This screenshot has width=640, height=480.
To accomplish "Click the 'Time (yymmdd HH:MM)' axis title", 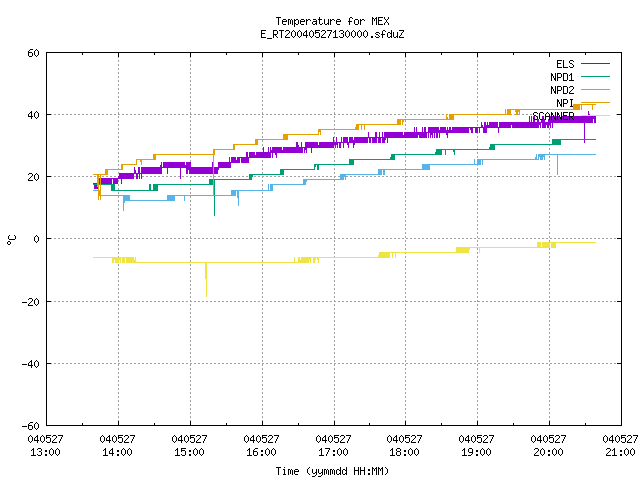I will [x=332, y=471].
